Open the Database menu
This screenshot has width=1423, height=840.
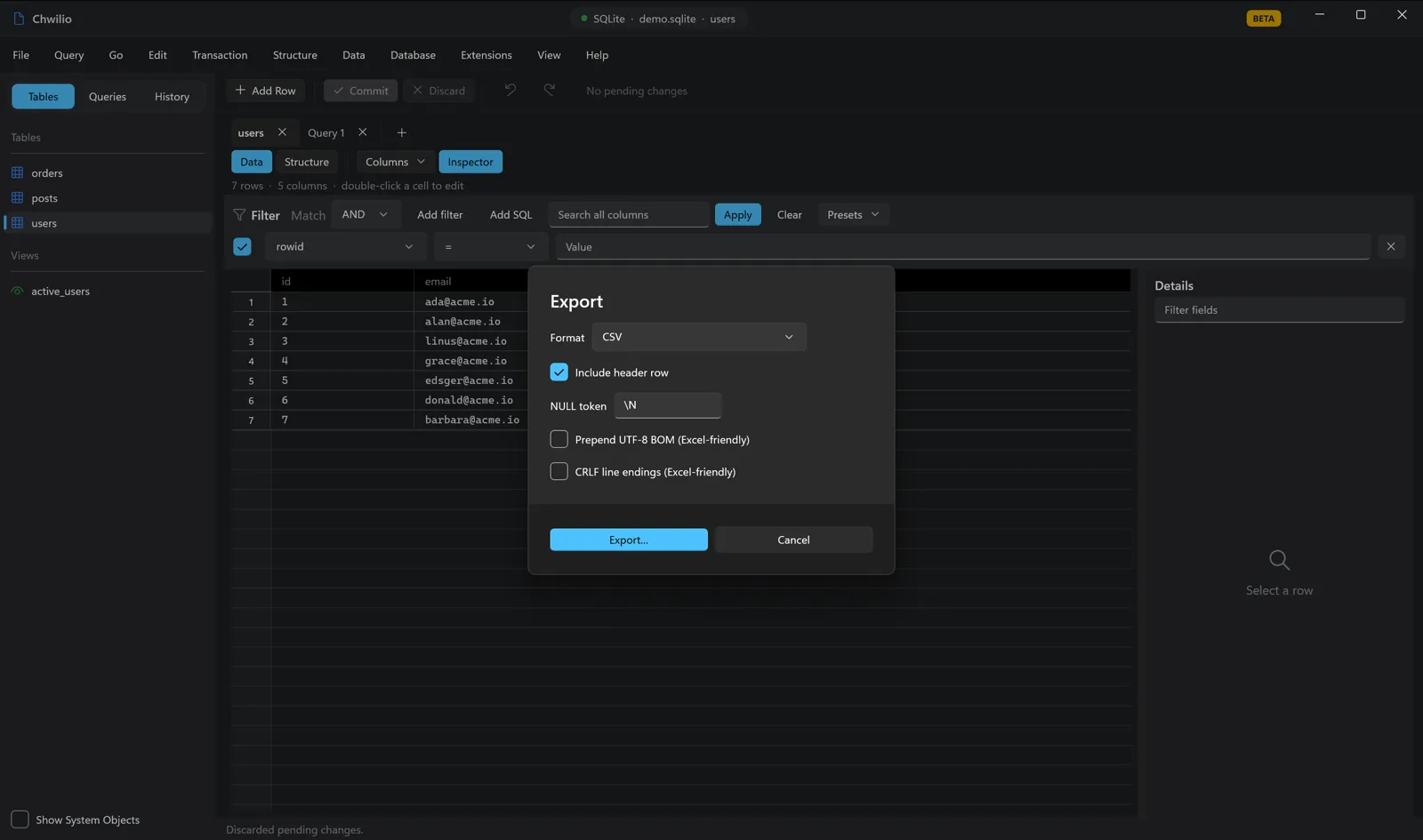pos(413,55)
